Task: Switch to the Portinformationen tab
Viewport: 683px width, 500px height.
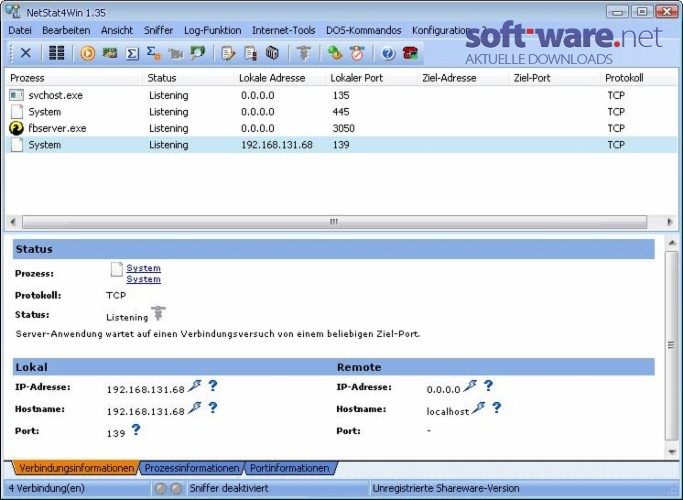Action: 290,468
